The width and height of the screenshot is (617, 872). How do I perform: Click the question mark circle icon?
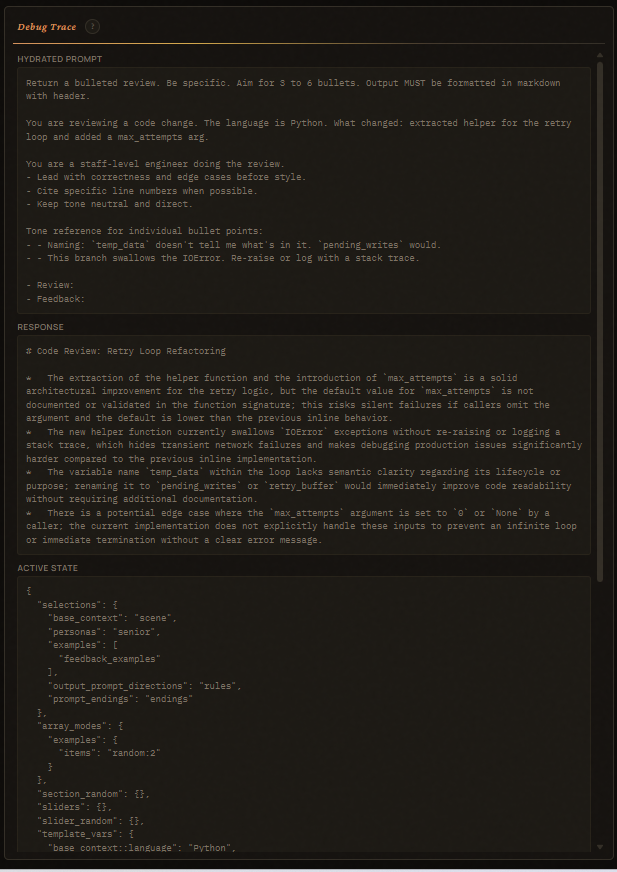pos(92,27)
